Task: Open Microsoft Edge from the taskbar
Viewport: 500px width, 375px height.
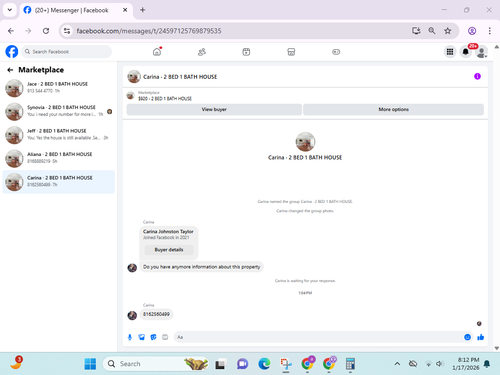Action: click(264, 364)
